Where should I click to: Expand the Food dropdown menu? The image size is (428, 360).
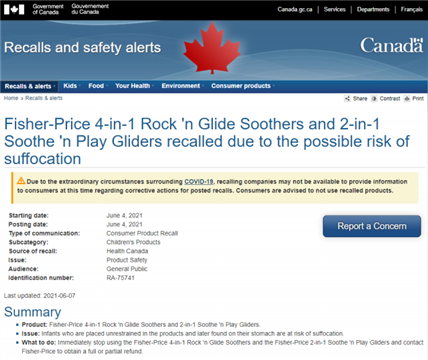pyautogui.click(x=98, y=86)
